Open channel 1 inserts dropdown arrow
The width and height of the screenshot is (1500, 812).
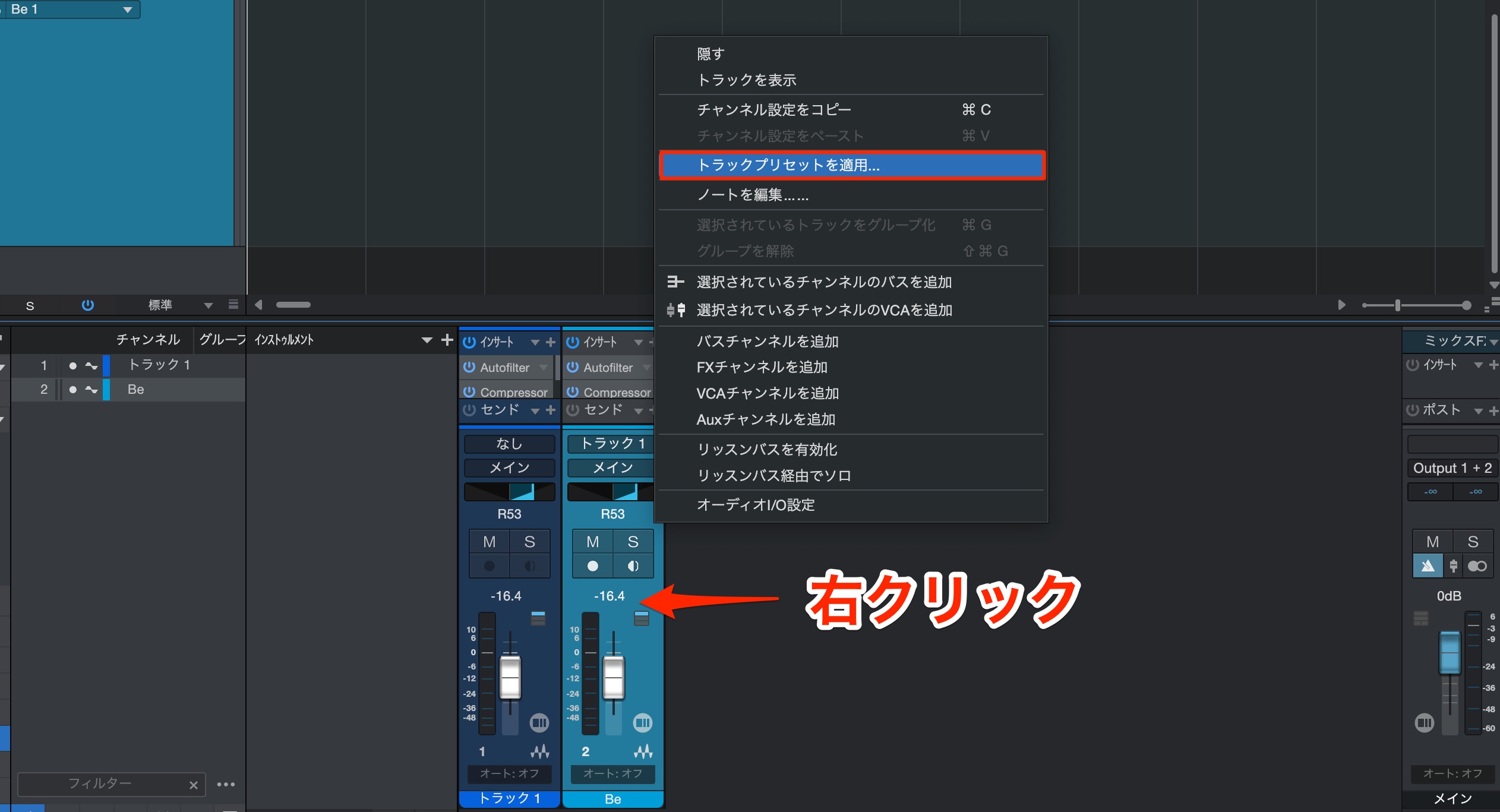535,343
